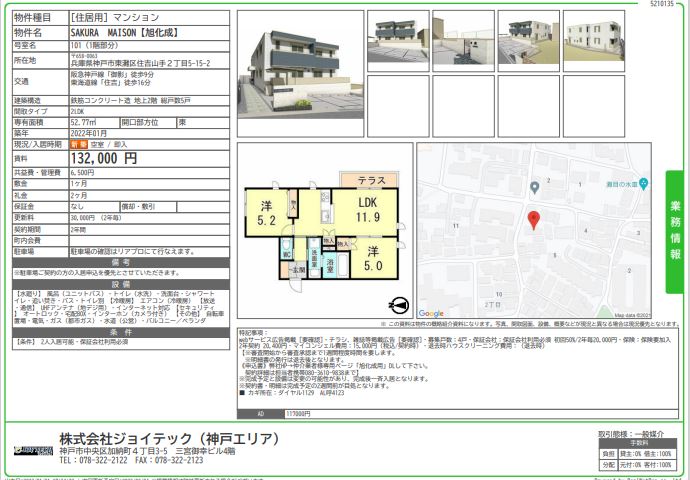Click the 浴室 label on floor plan
The image size is (690, 480).
(330, 265)
